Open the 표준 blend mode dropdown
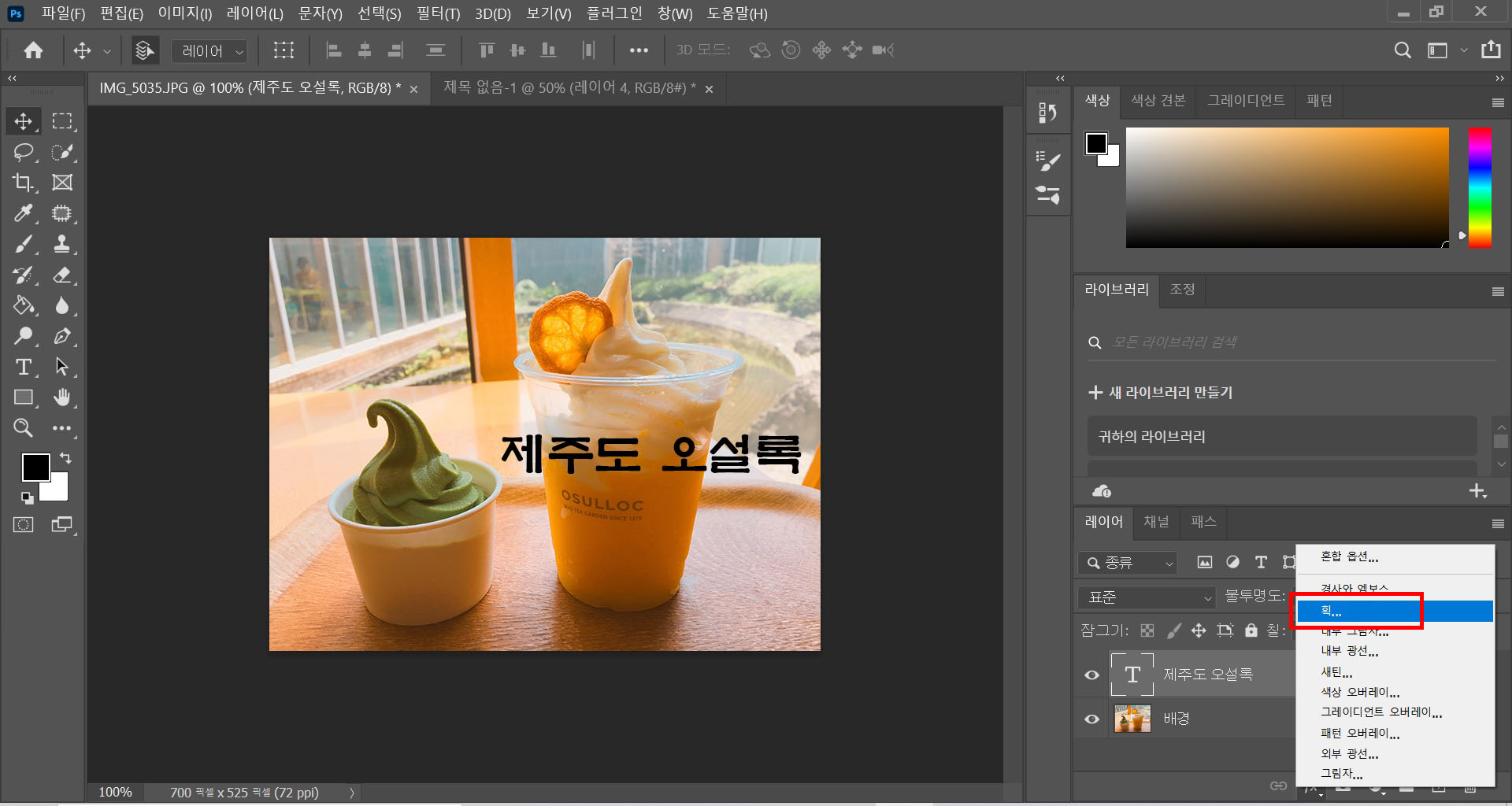This screenshot has width=1512, height=806. (x=1147, y=597)
